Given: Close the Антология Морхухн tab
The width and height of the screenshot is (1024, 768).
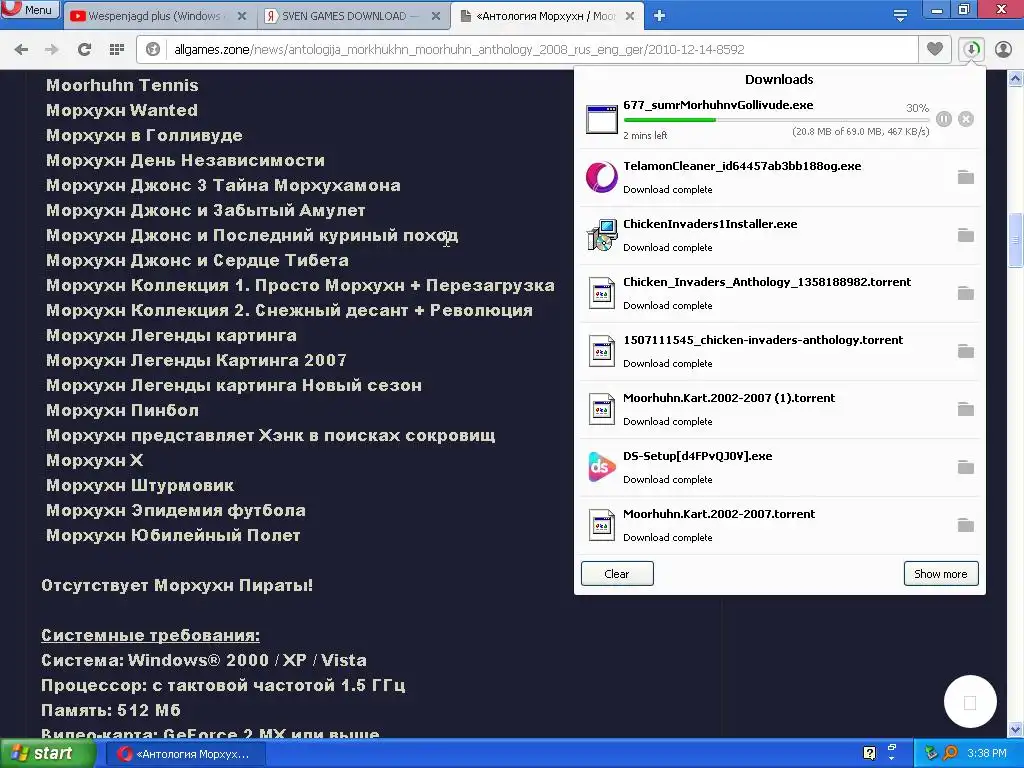Looking at the screenshot, I should pos(630,16).
